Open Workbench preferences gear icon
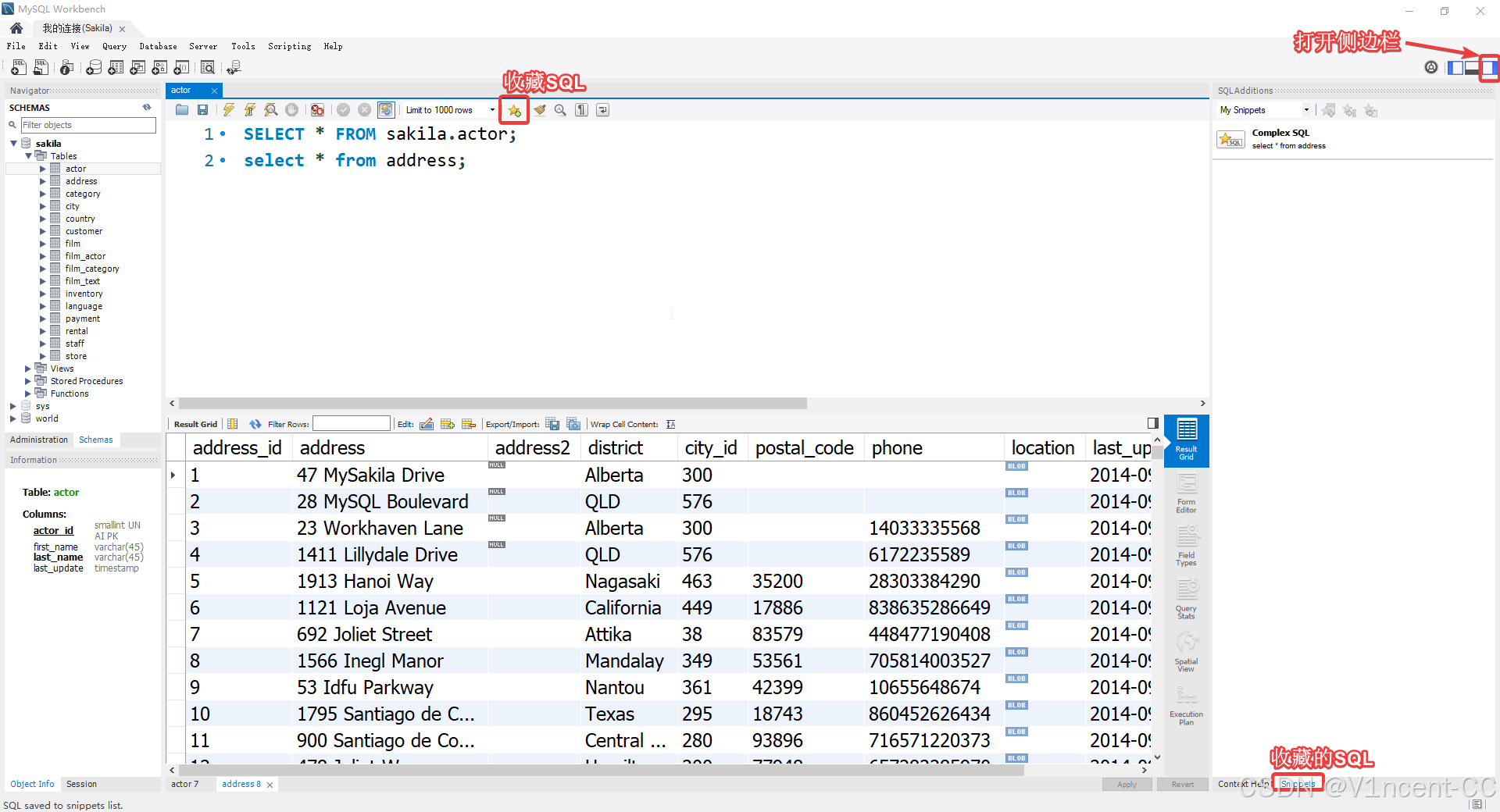This screenshot has width=1500, height=812. point(1431,68)
